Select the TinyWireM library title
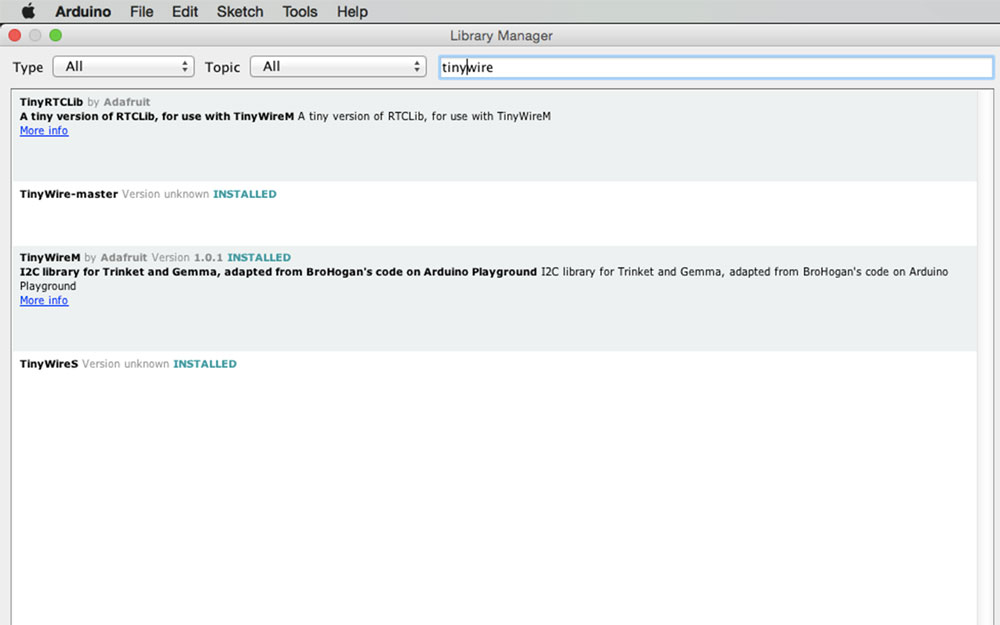 point(50,258)
